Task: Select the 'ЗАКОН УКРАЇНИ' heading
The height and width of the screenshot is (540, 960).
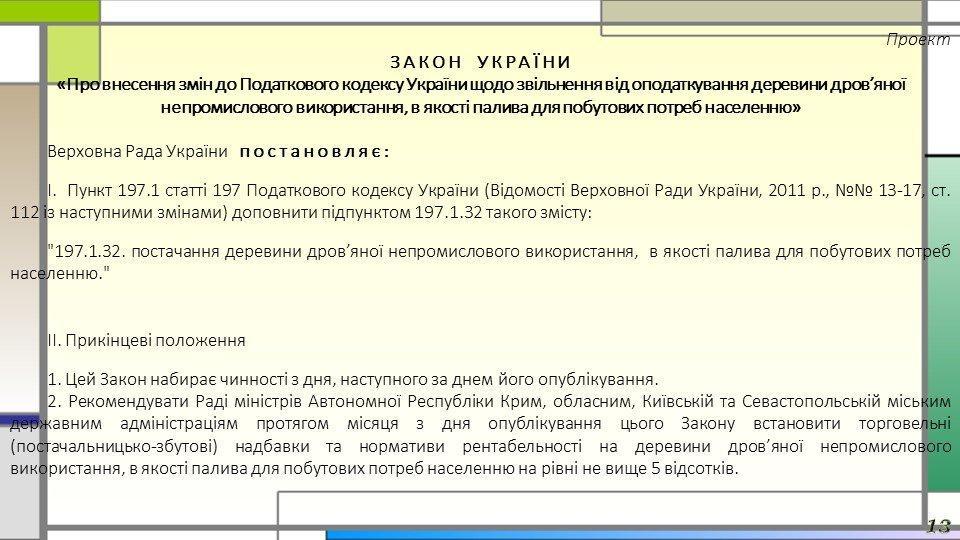Action: [480, 63]
